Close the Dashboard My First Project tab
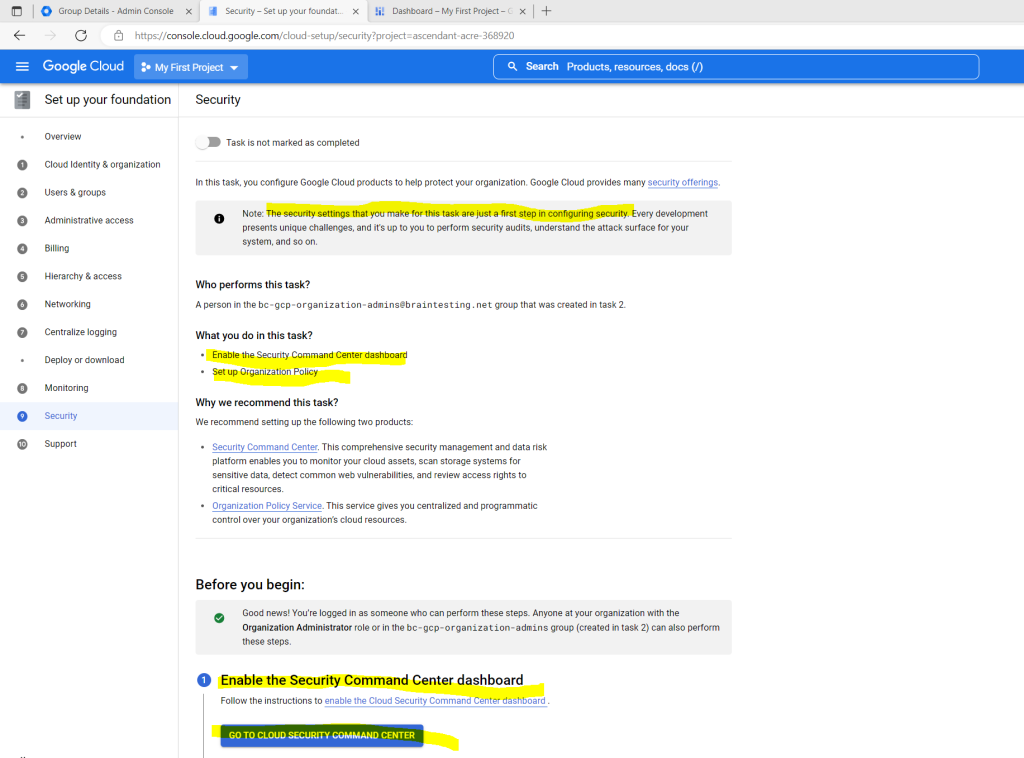Image resolution: width=1024 pixels, height=758 pixels. pos(522,11)
